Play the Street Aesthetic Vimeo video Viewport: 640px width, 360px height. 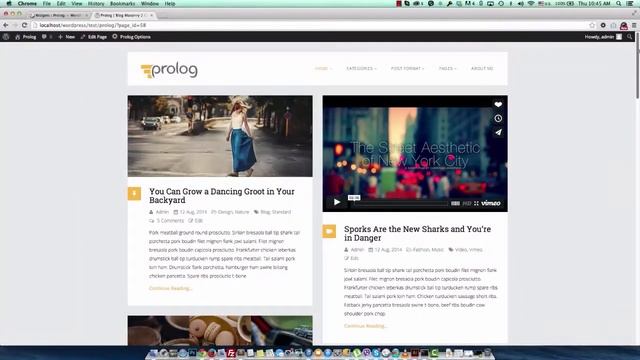[337, 202]
